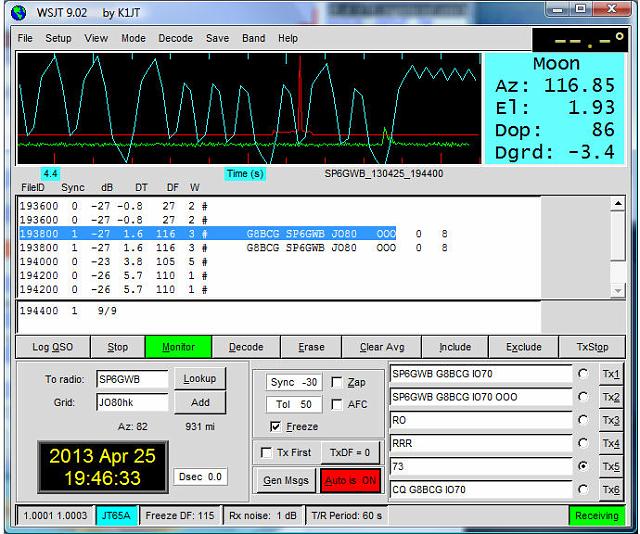Image resolution: width=640 pixels, height=534 pixels.
Task: Click the Tx1 button
Action: (611, 374)
